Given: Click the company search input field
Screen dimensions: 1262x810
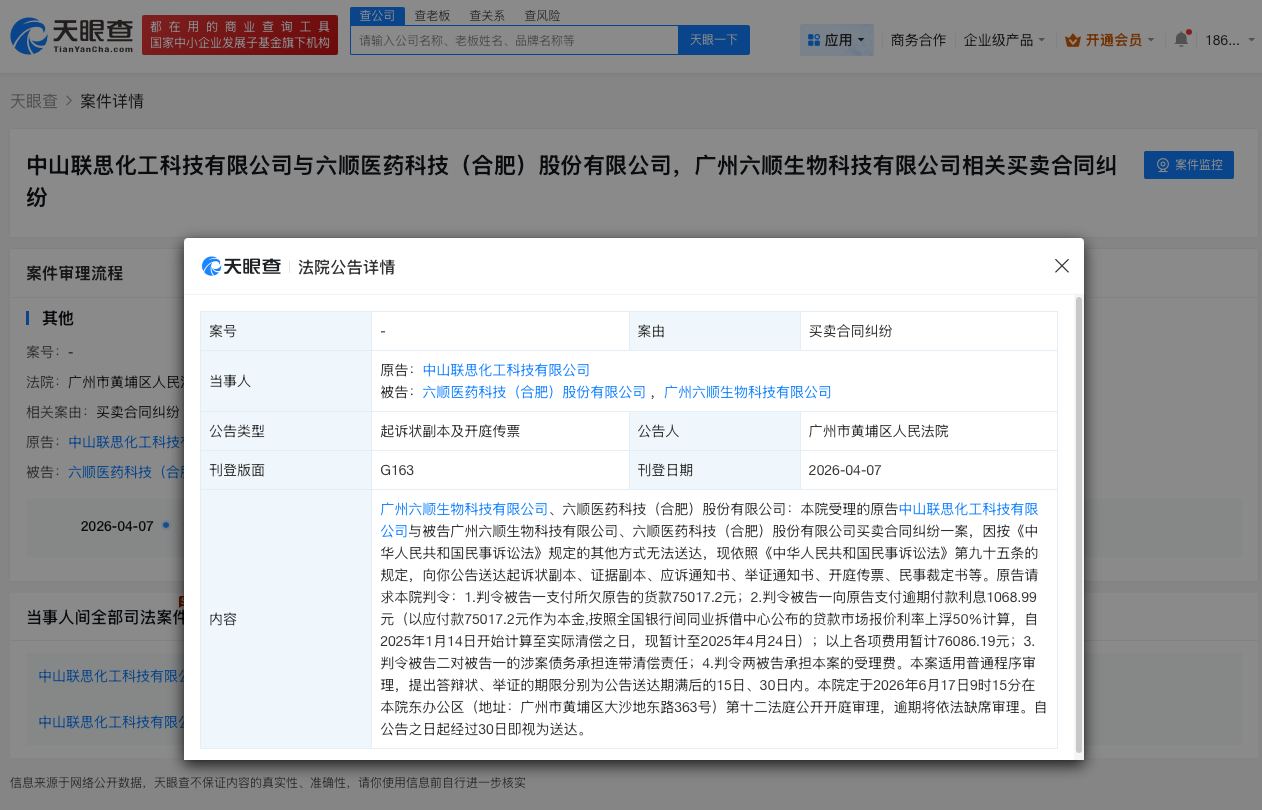Looking at the screenshot, I should [x=520, y=40].
